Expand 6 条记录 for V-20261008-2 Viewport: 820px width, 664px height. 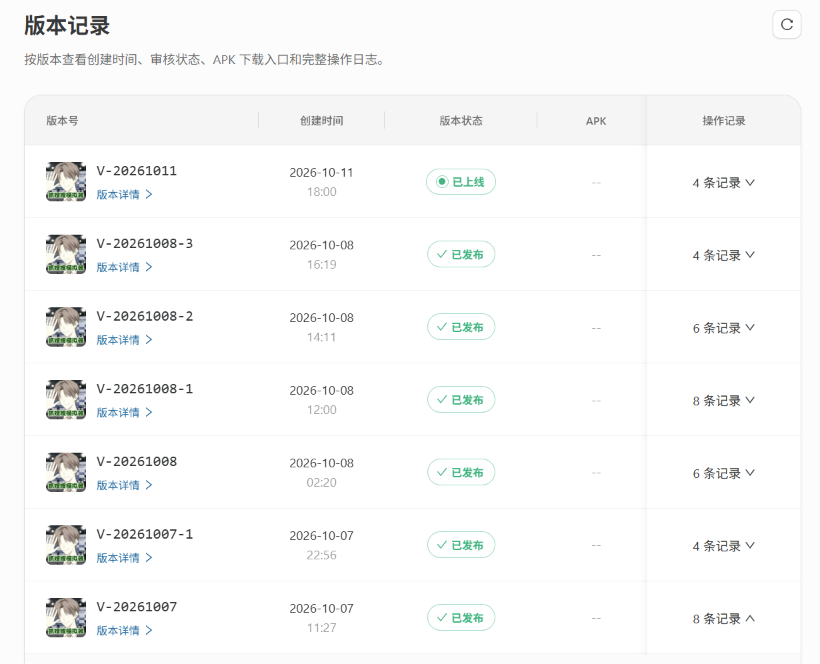724,328
